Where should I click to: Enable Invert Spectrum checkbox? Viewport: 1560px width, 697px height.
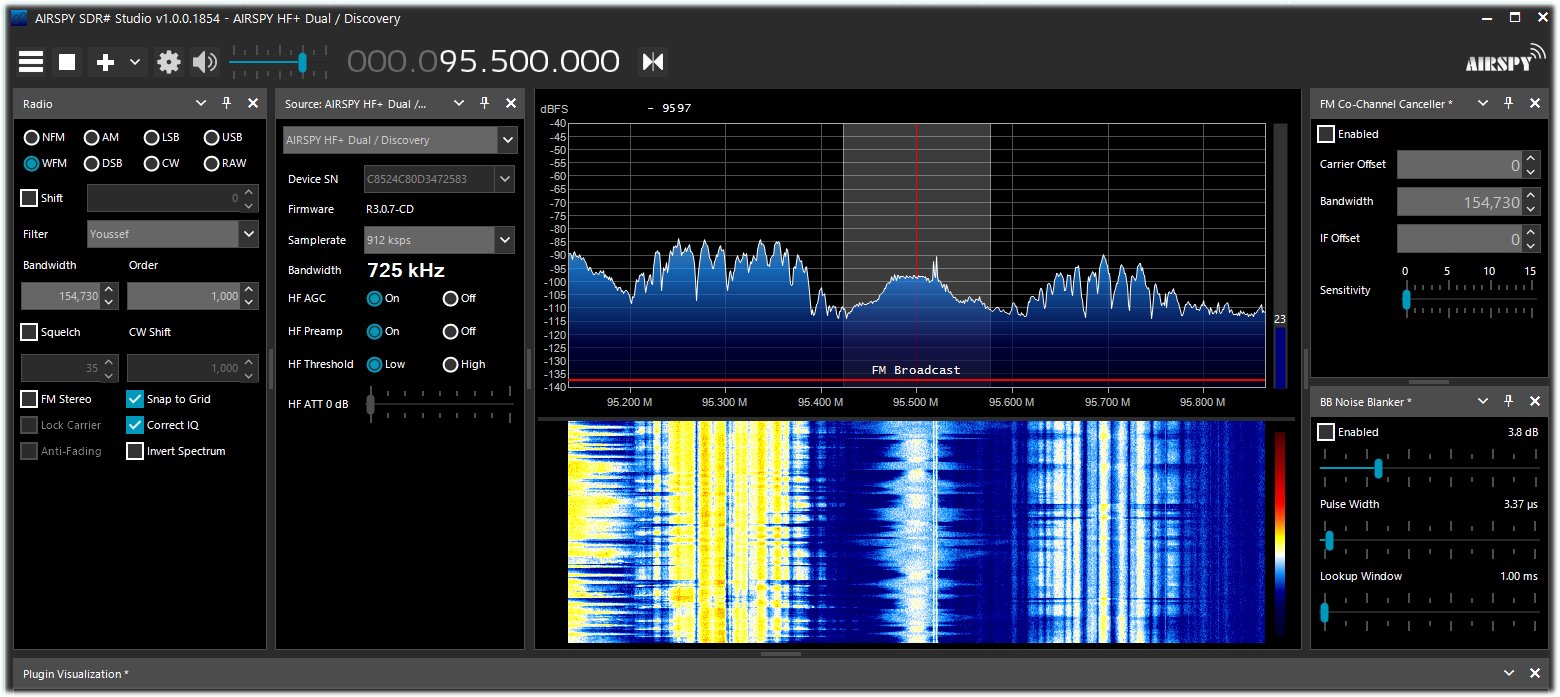(135, 451)
